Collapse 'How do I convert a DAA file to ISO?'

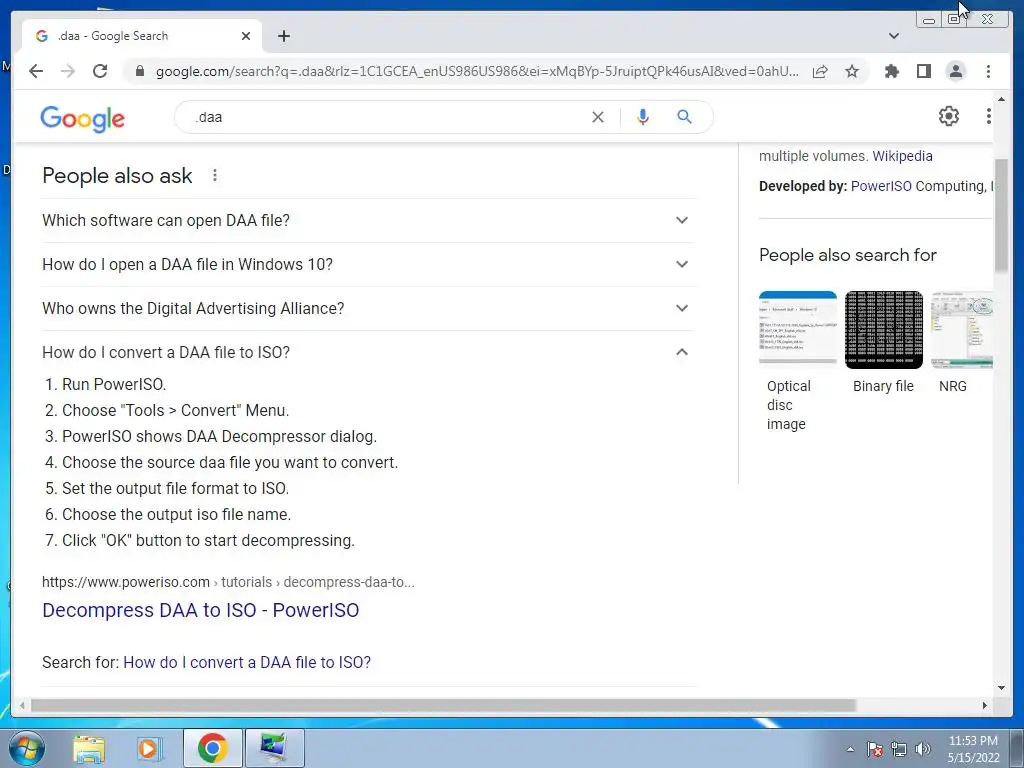(366, 352)
